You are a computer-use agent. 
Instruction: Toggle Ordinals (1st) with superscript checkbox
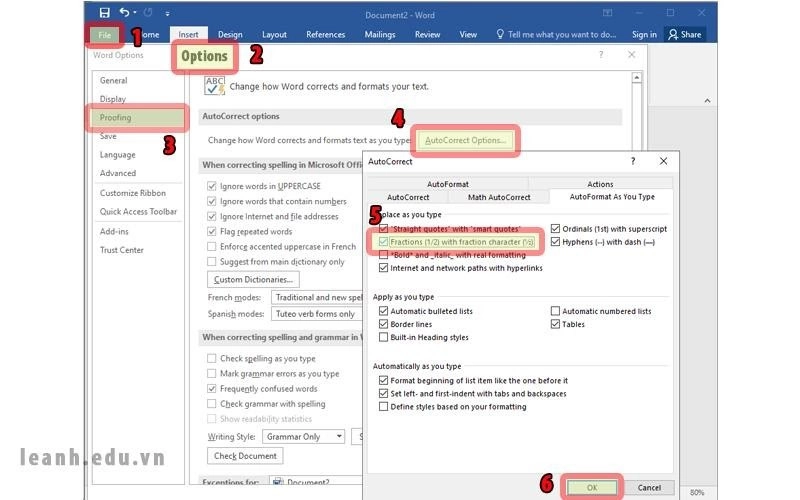tap(555, 229)
